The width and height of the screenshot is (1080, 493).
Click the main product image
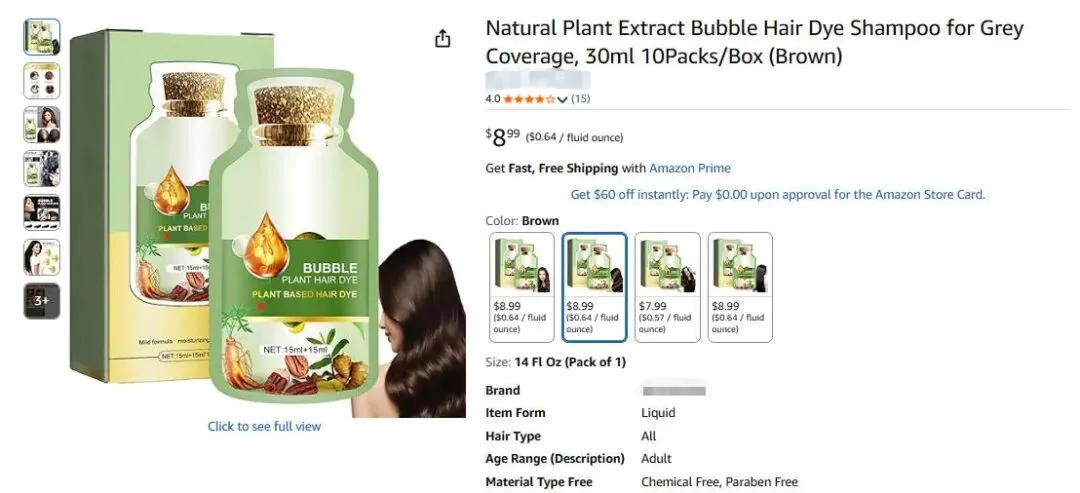tap(267, 222)
